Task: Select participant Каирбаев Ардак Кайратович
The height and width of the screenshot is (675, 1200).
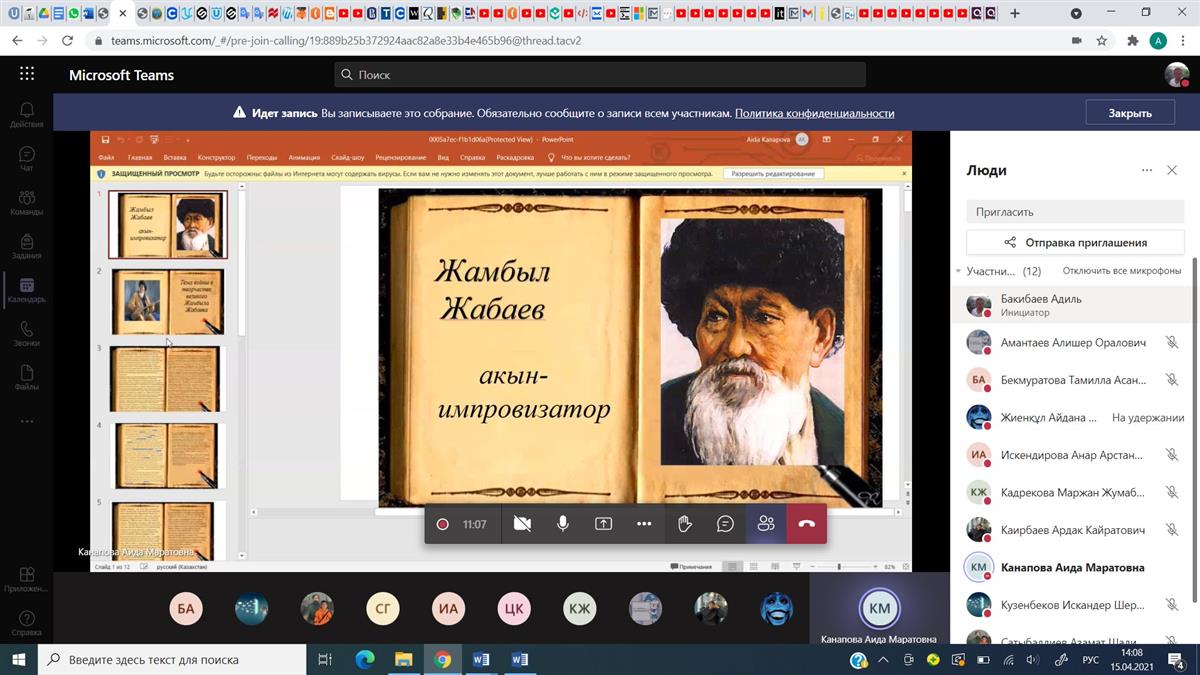Action: tap(1072, 530)
